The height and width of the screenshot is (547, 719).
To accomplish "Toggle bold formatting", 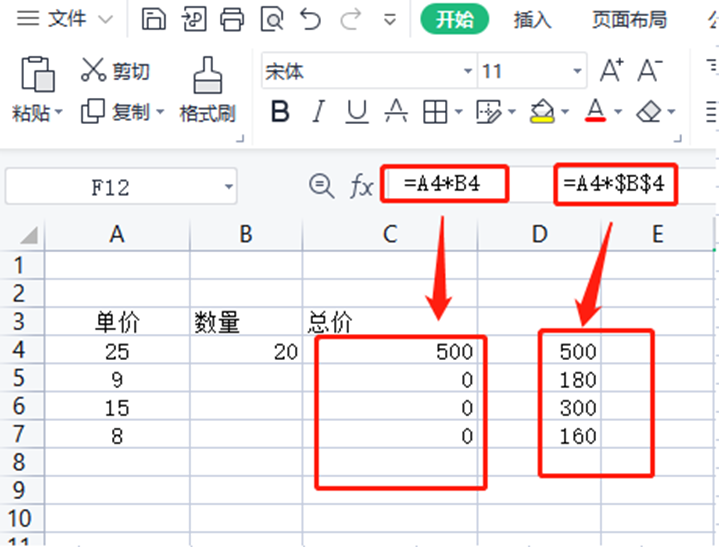I will (280, 111).
